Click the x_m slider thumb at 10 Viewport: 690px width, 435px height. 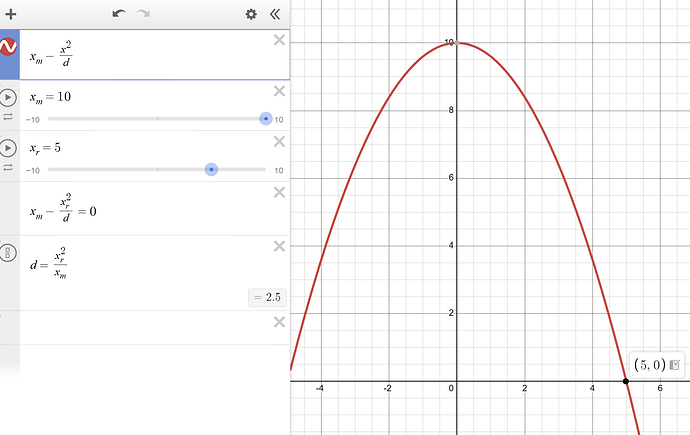click(x=266, y=119)
